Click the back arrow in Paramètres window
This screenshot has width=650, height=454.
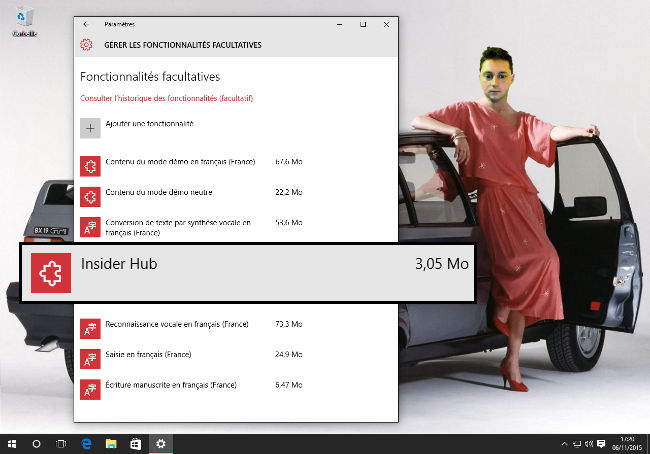[x=86, y=24]
